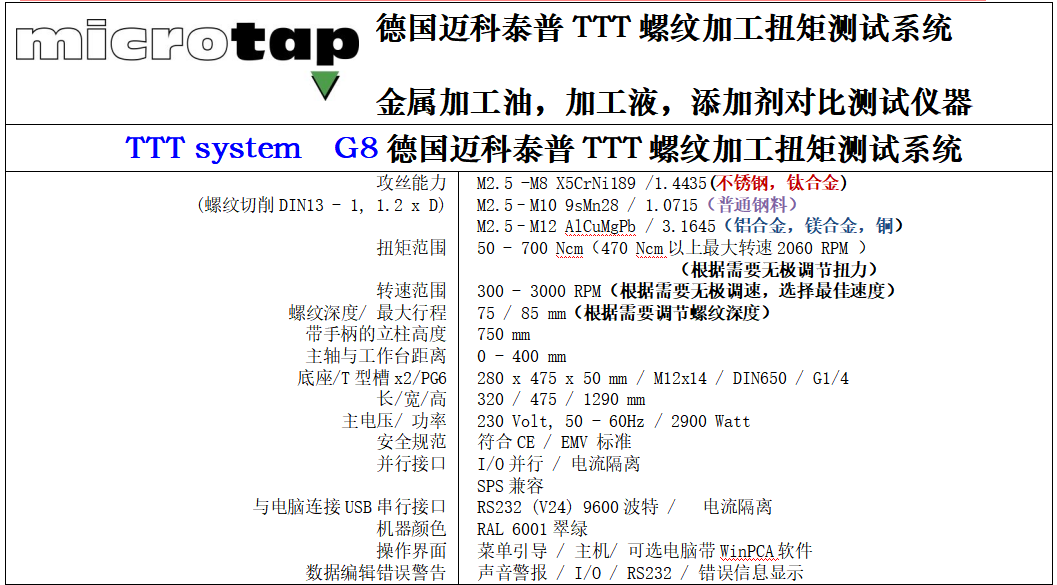Click label '螺纹深度/ 最大行程'
This screenshot has height=585, width=1057.
[367, 313]
